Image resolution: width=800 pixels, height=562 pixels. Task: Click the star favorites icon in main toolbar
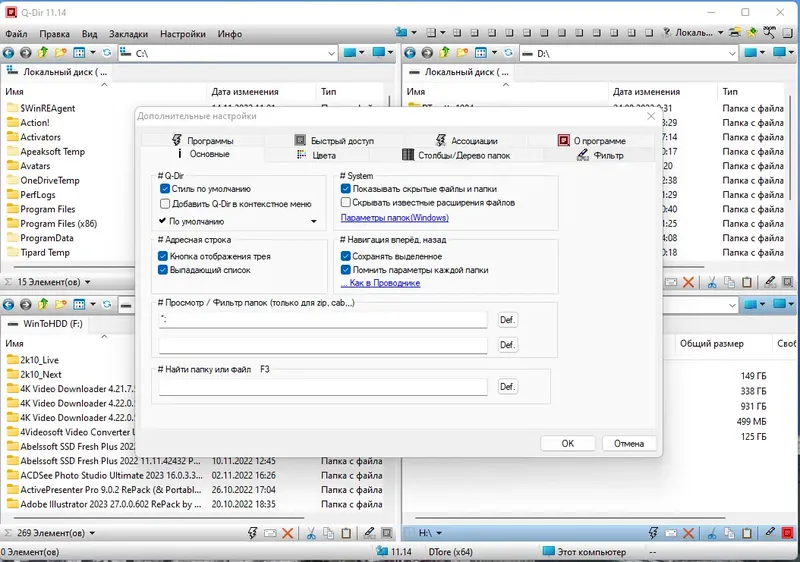coord(752,32)
